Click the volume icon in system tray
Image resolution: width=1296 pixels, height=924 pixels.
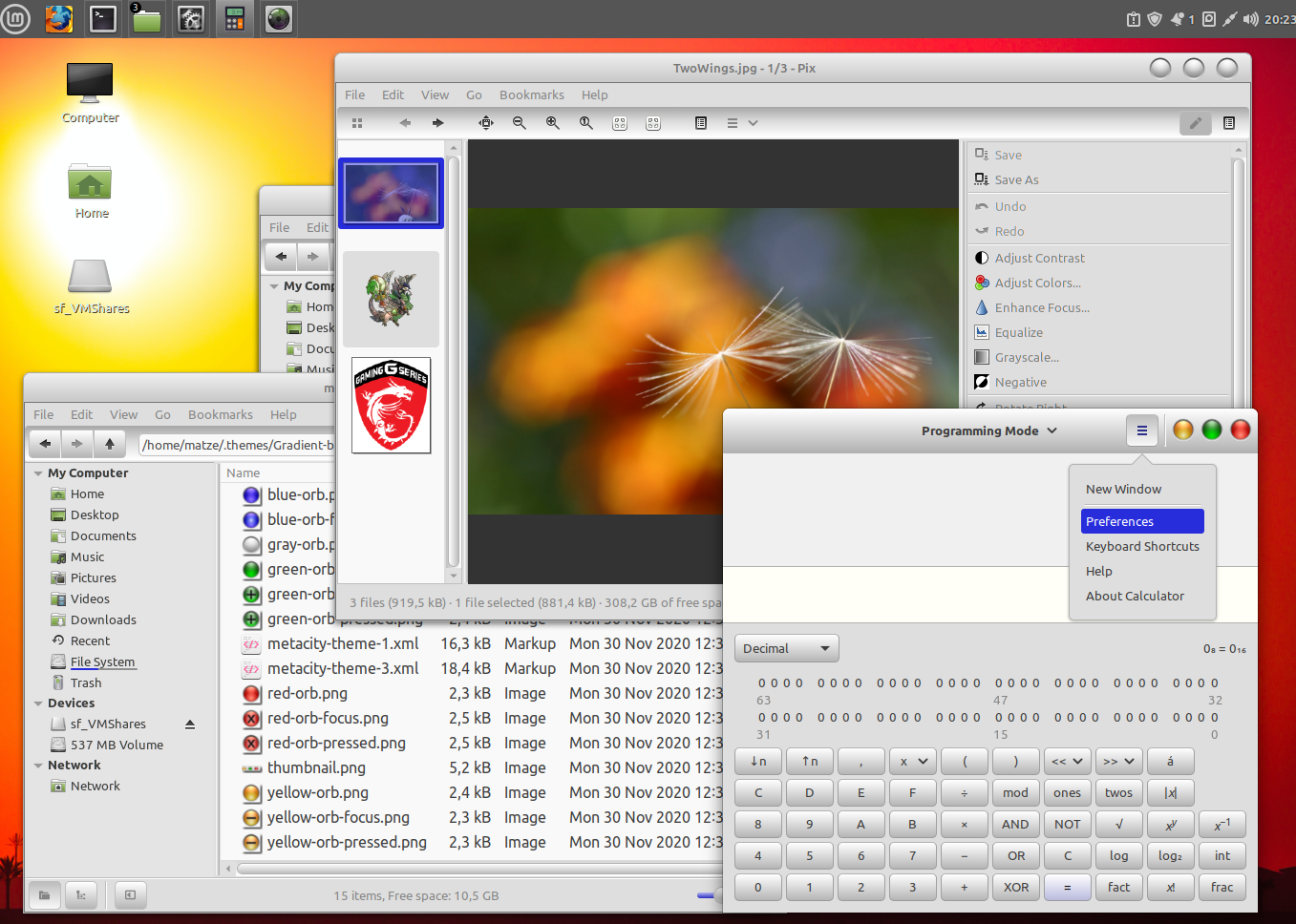point(1250,19)
